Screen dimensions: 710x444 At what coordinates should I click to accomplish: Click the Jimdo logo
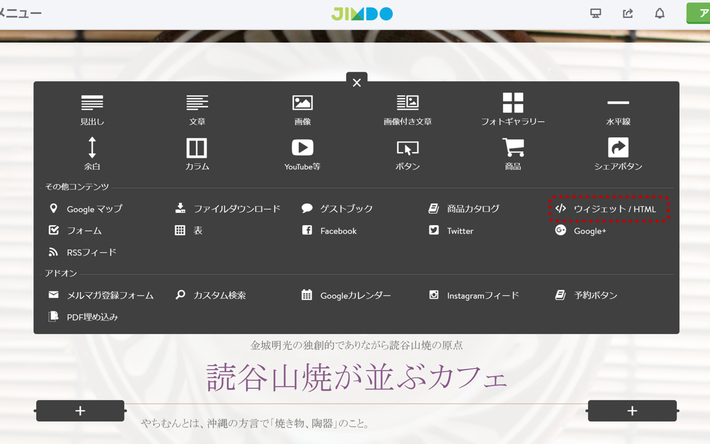pyautogui.click(x=362, y=14)
